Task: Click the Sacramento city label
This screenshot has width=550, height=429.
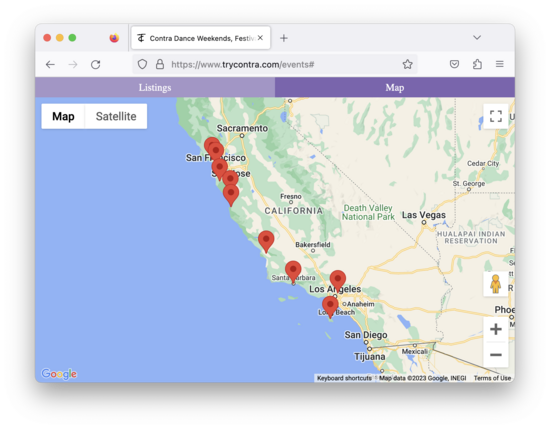Action: 242,128
